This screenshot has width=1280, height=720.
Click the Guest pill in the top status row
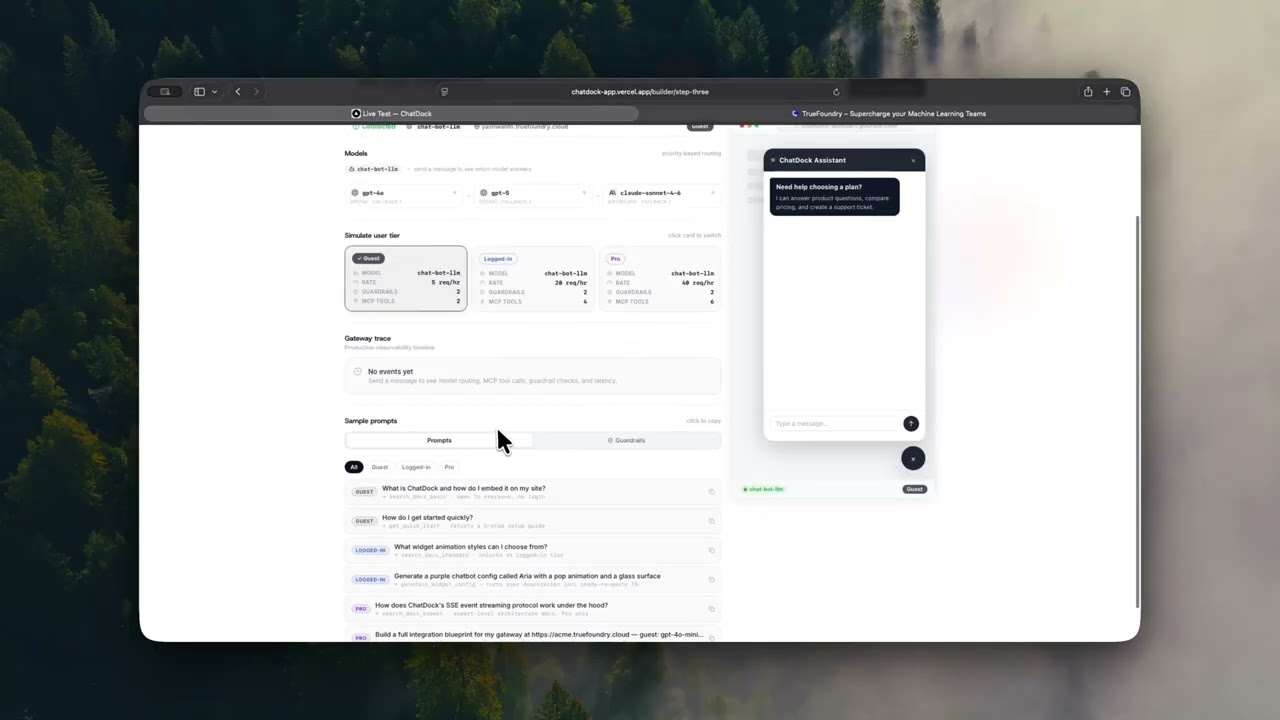[700, 127]
